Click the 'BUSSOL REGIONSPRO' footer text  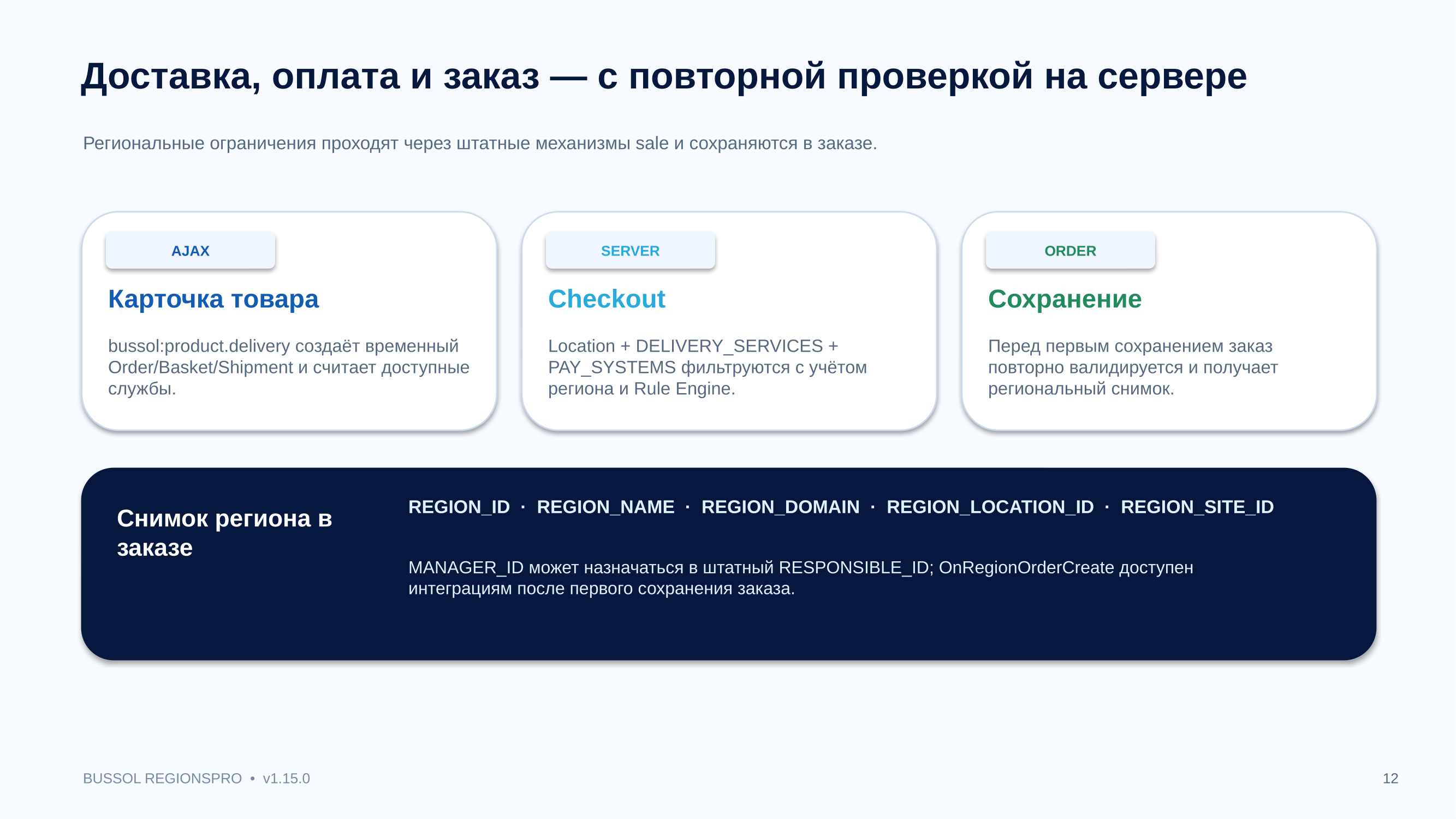pos(162,778)
